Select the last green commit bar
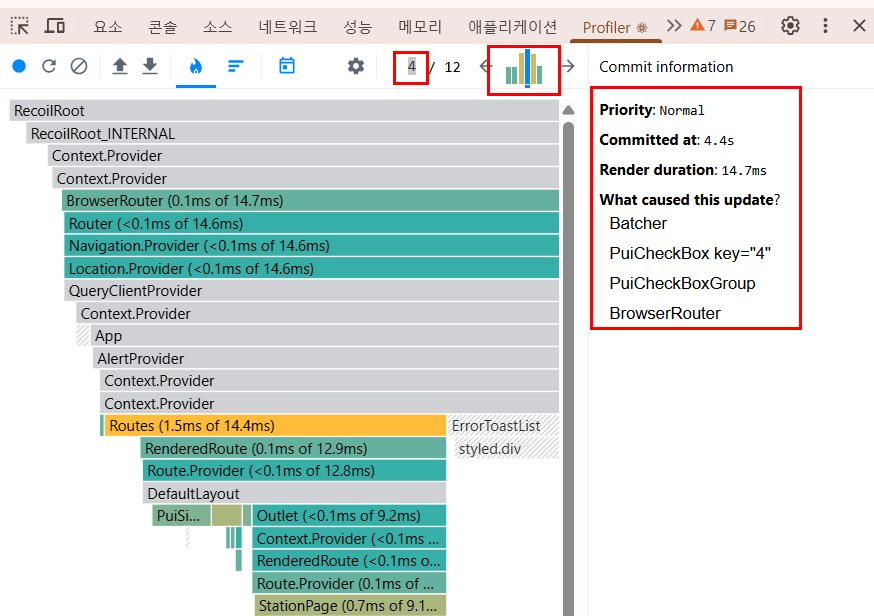 tap(540, 75)
